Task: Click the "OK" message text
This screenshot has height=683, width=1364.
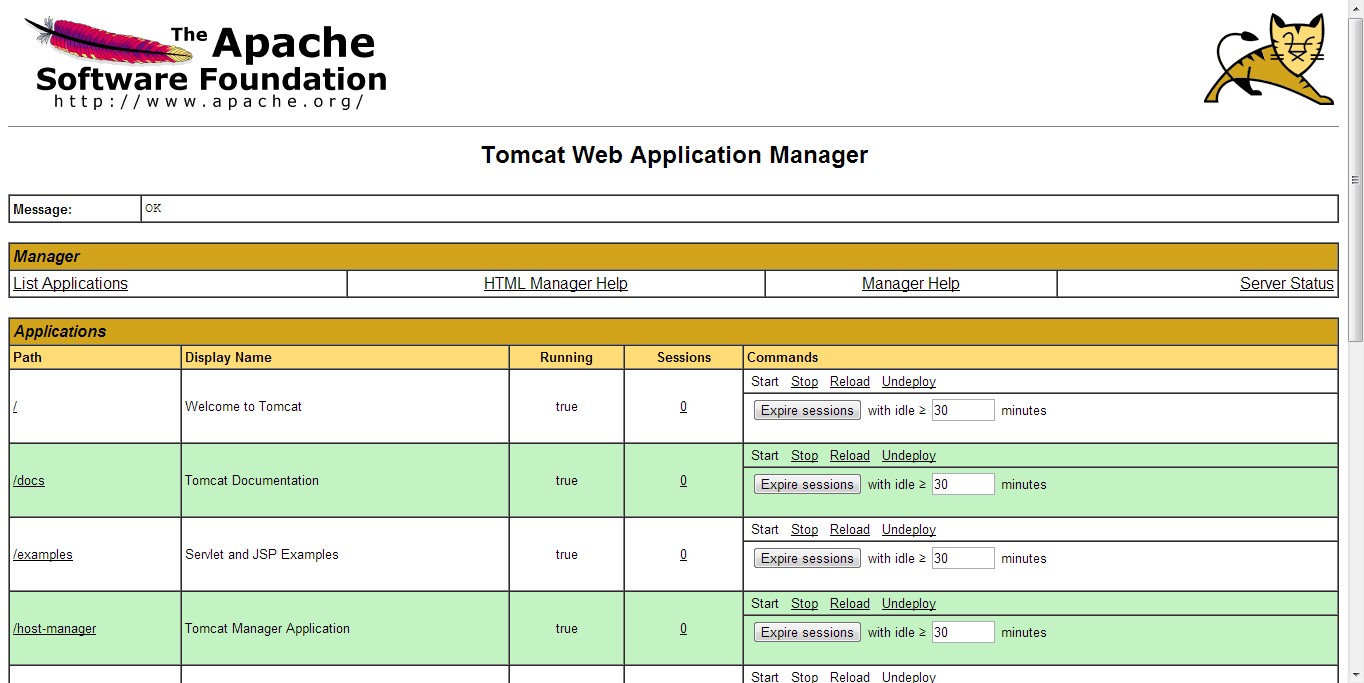Action: point(153,209)
